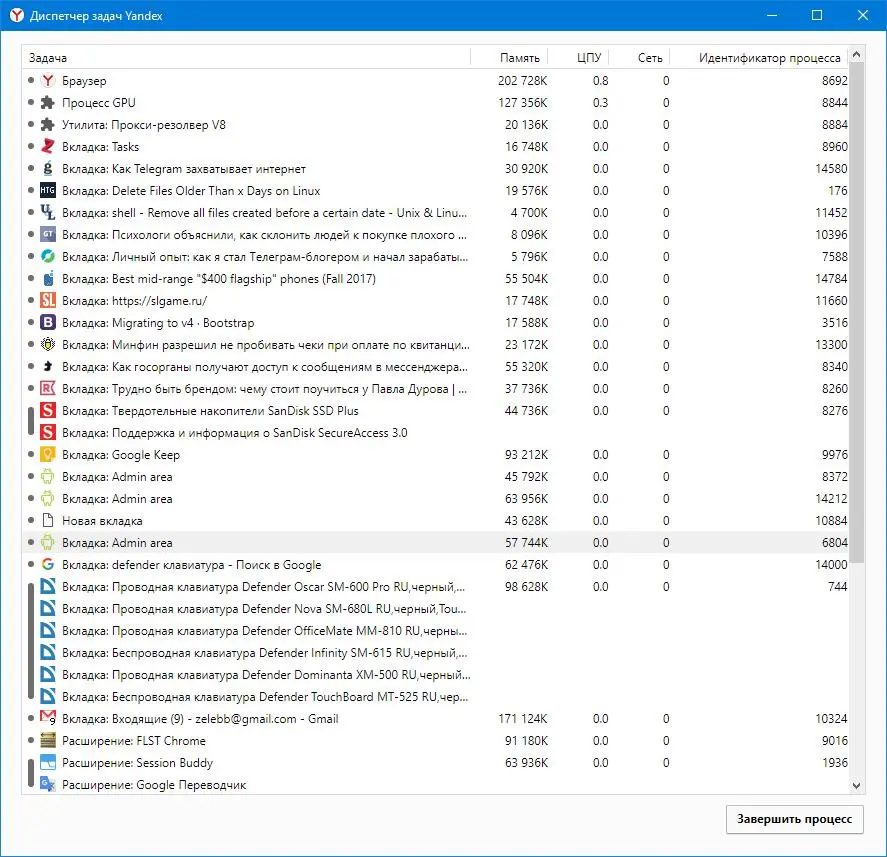Click the favicon of Defender Oscar SM-600 row
Image resolution: width=887 pixels, height=857 pixels.
(x=48, y=587)
